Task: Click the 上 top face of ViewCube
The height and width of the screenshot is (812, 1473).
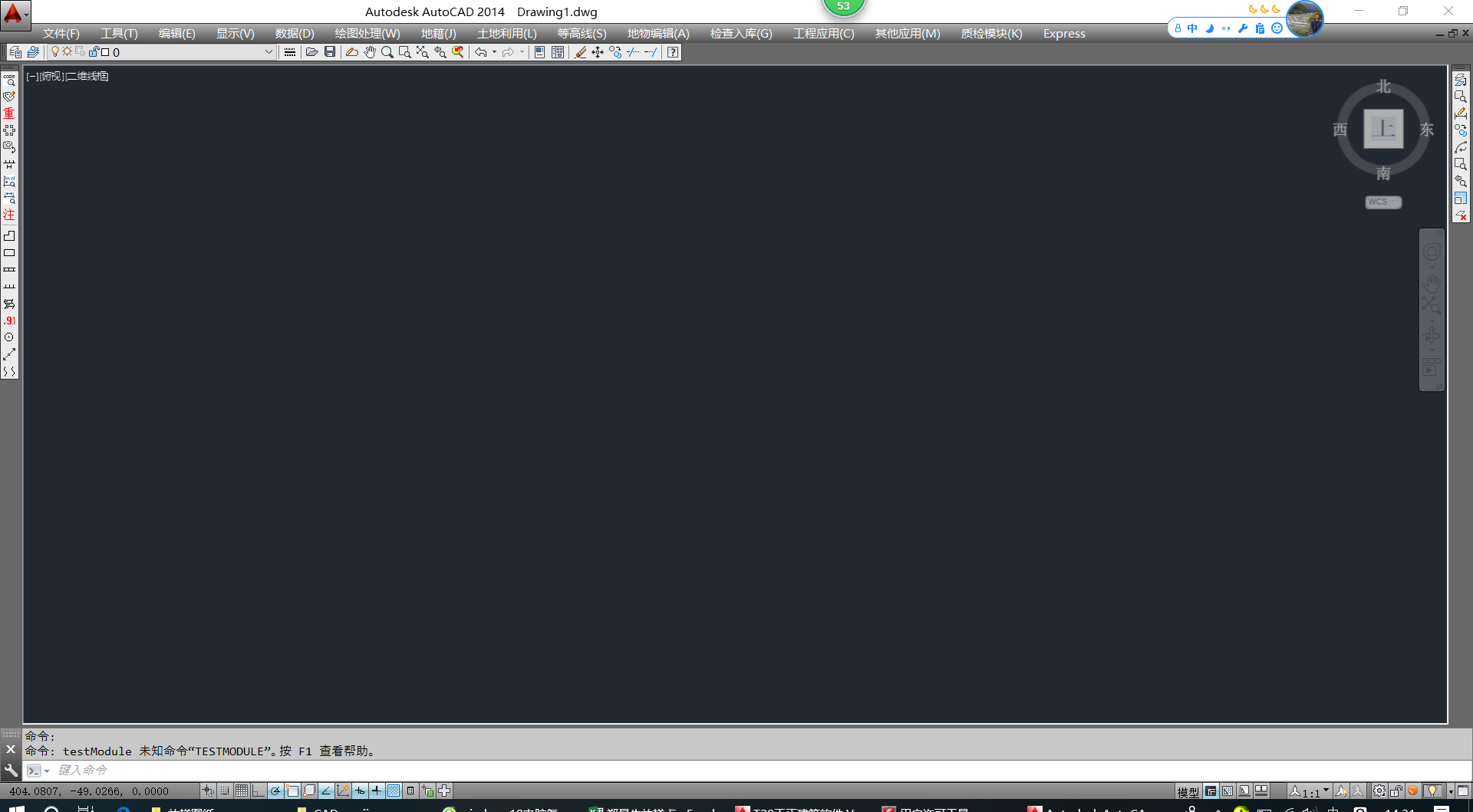Action: (1383, 129)
